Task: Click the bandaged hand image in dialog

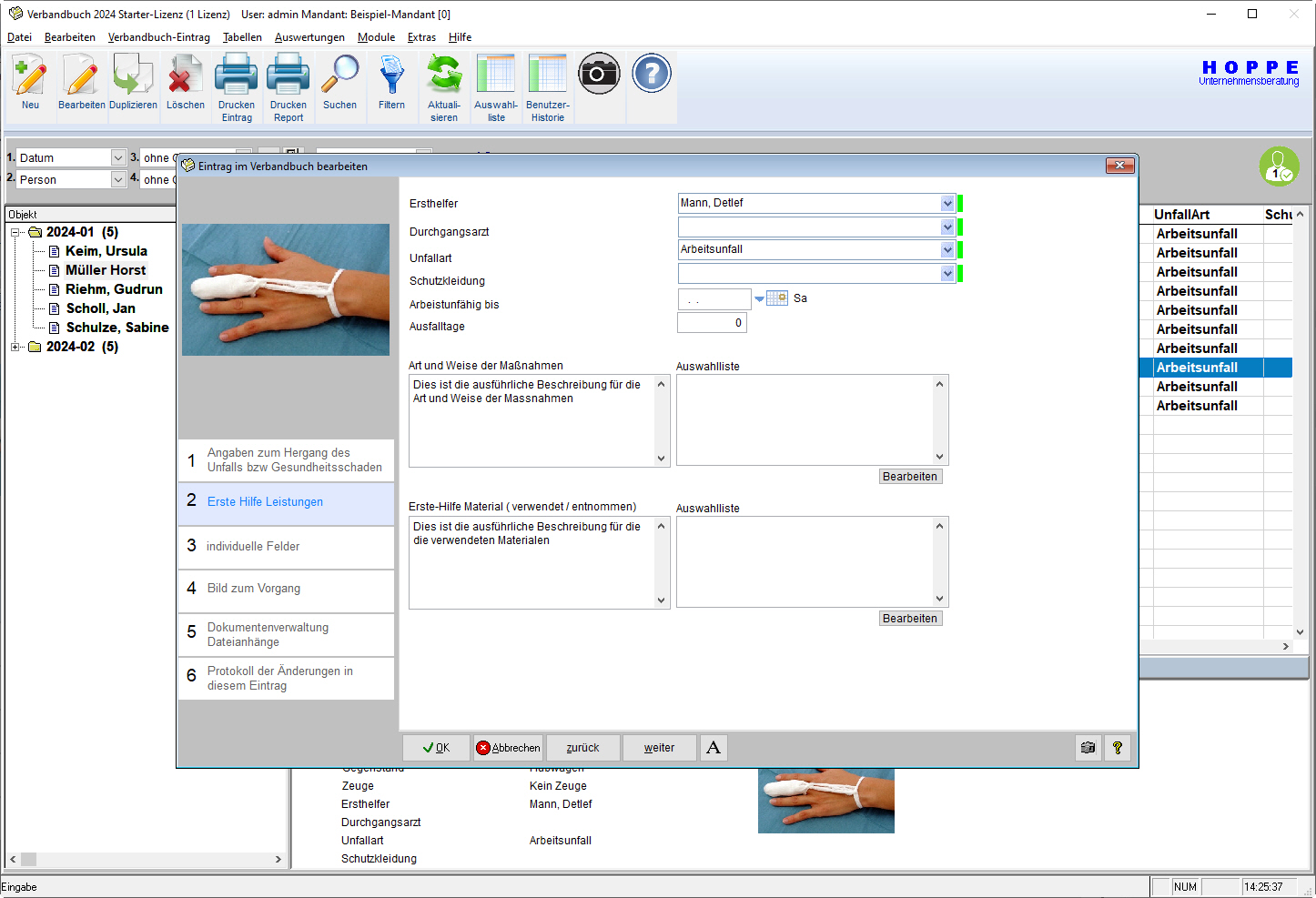Action: click(x=286, y=289)
